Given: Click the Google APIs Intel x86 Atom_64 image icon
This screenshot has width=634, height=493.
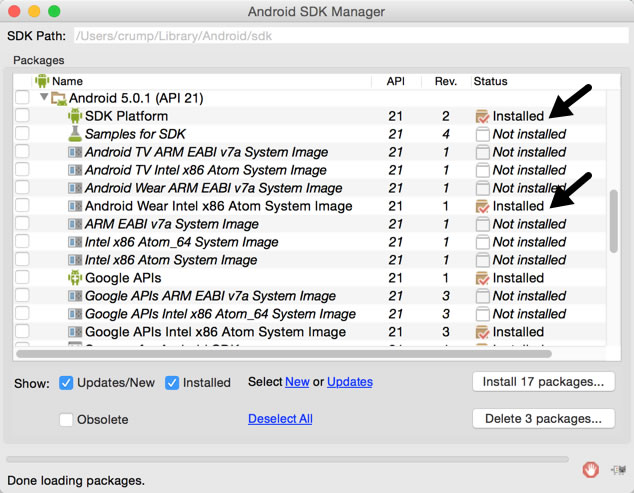Looking at the screenshot, I should click(x=75, y=314).
